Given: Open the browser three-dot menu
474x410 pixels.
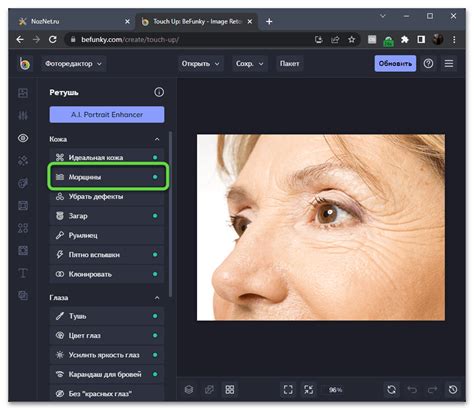Looking at the screenshot, I should (454, 40).
